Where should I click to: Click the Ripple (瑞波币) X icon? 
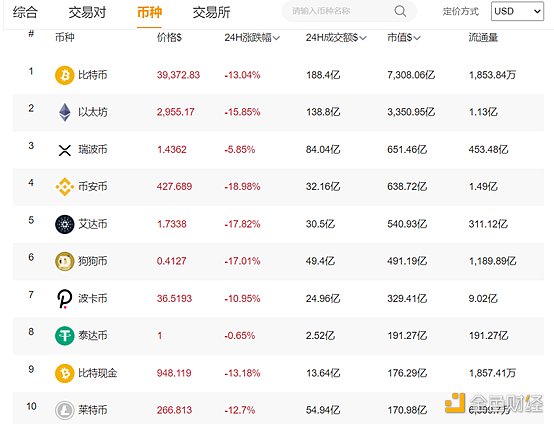click(x=65, y=150)
